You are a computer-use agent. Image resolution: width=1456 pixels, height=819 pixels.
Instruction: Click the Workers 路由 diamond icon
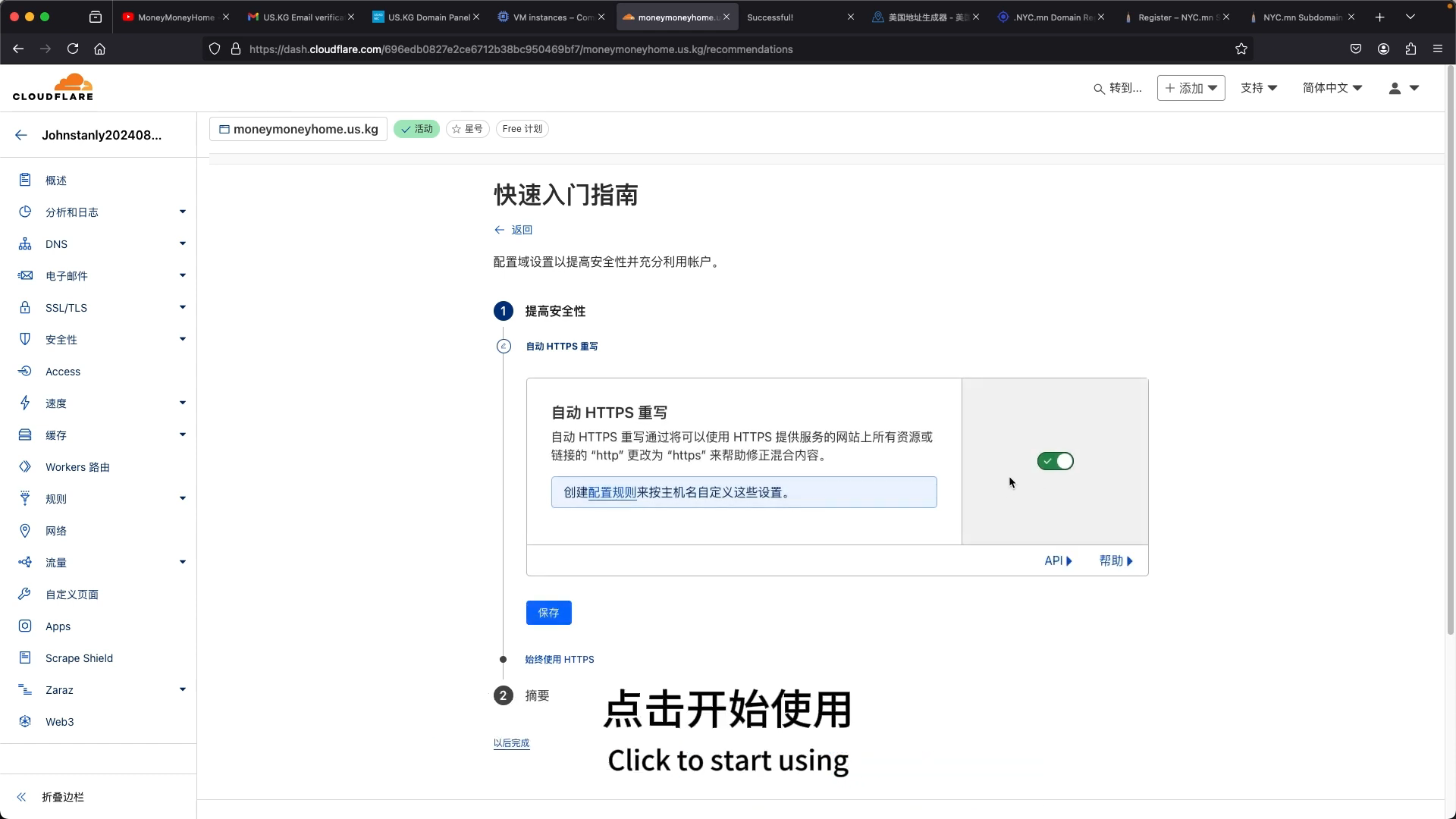pyautogui.click(x=25, y=466)
